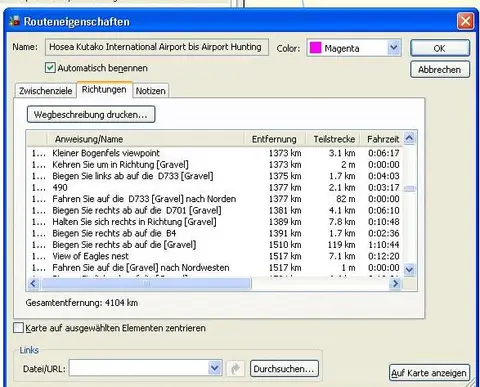This screenshot has width=480, height=387.
Task: Open the Notizen tab
Action: (x=151, y=91)
